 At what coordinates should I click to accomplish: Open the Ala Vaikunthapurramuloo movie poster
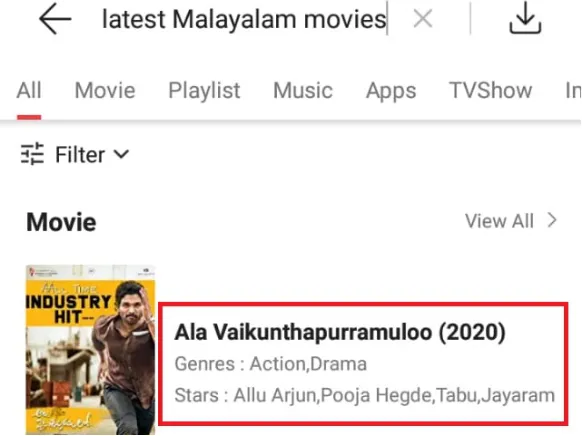(90, 350)
